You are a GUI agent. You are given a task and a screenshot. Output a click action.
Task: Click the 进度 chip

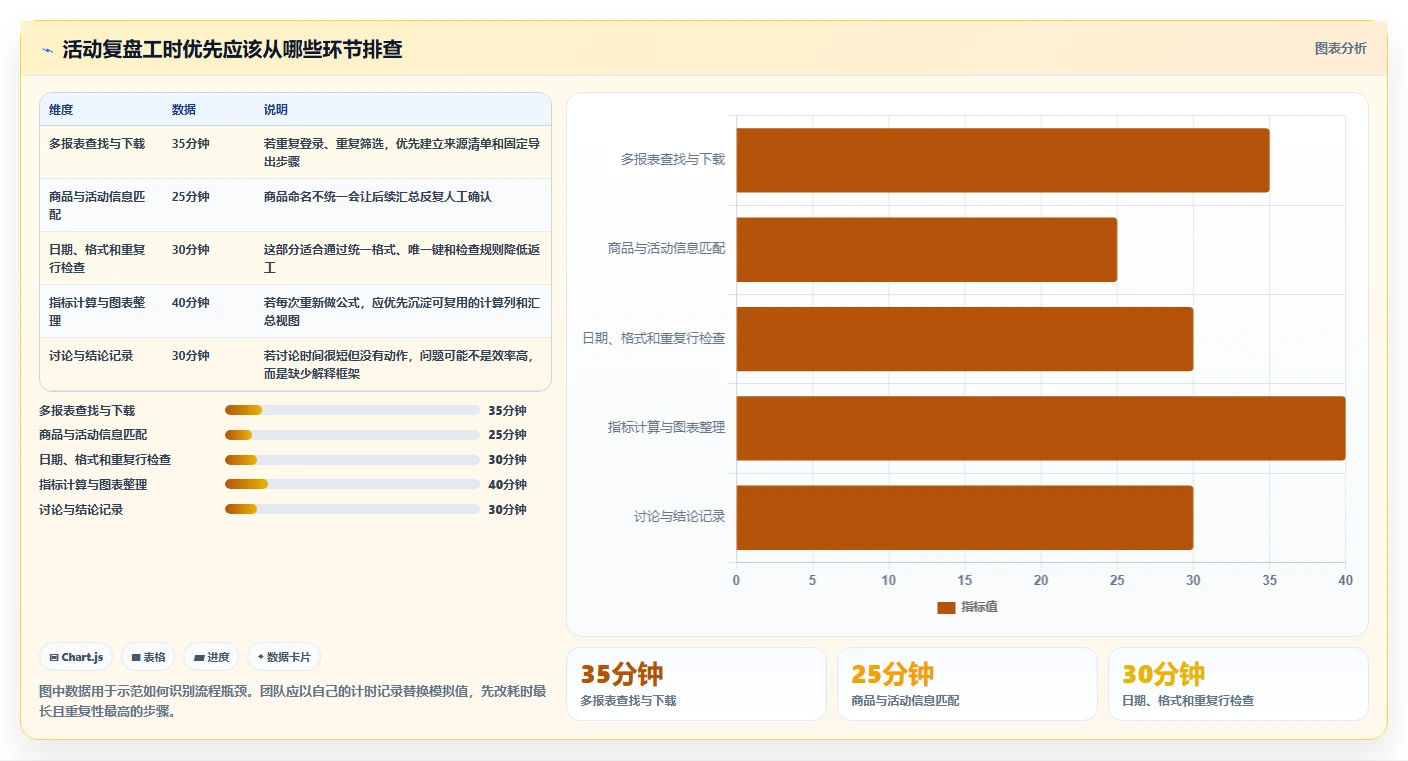point(211,657)
